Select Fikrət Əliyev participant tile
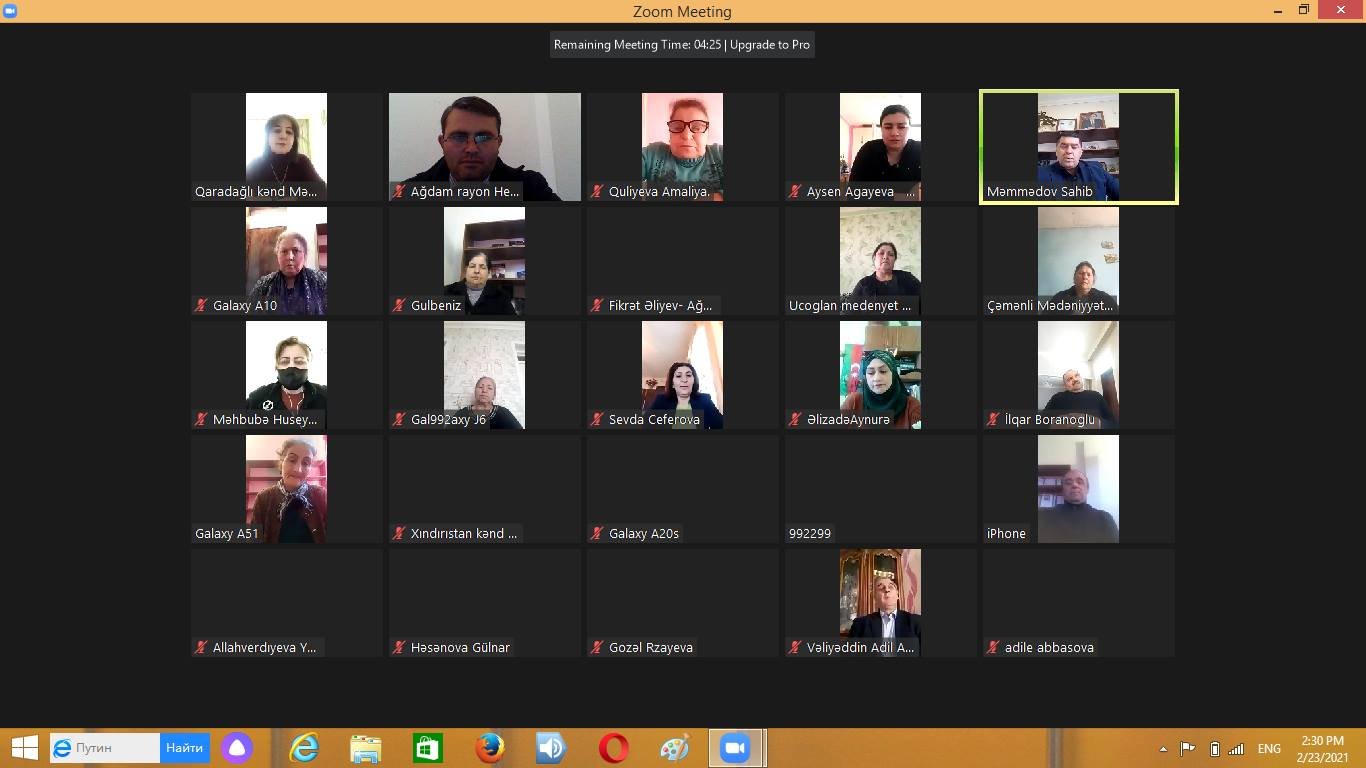The height and width of the screenshot is (768, 1366). 683,261
